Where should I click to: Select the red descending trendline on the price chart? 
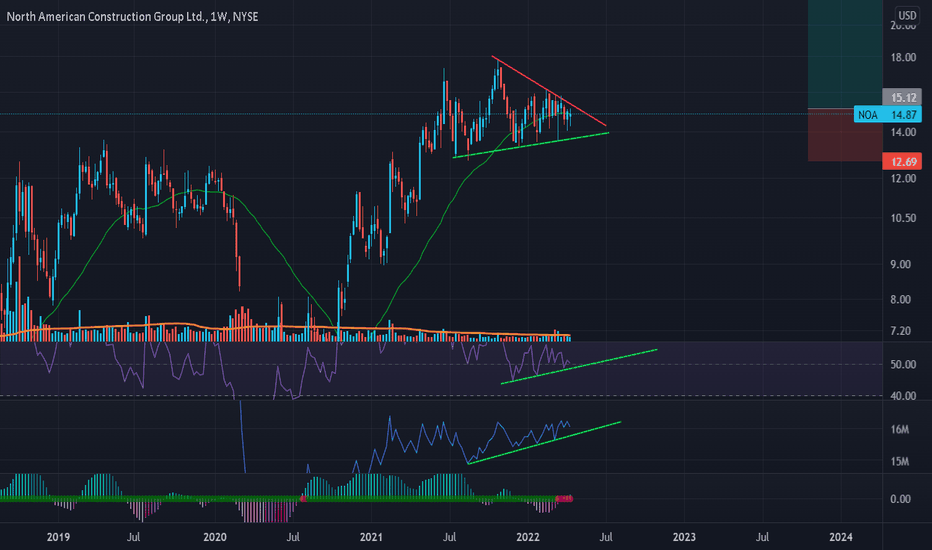pos(549,91)
